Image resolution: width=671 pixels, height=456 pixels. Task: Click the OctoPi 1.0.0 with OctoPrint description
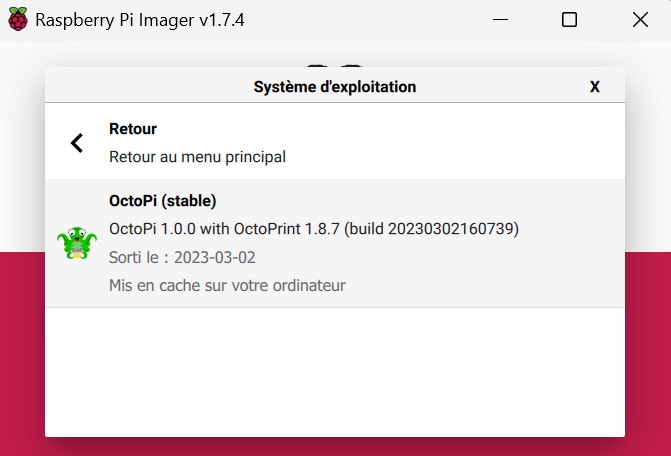coord(314,229)
